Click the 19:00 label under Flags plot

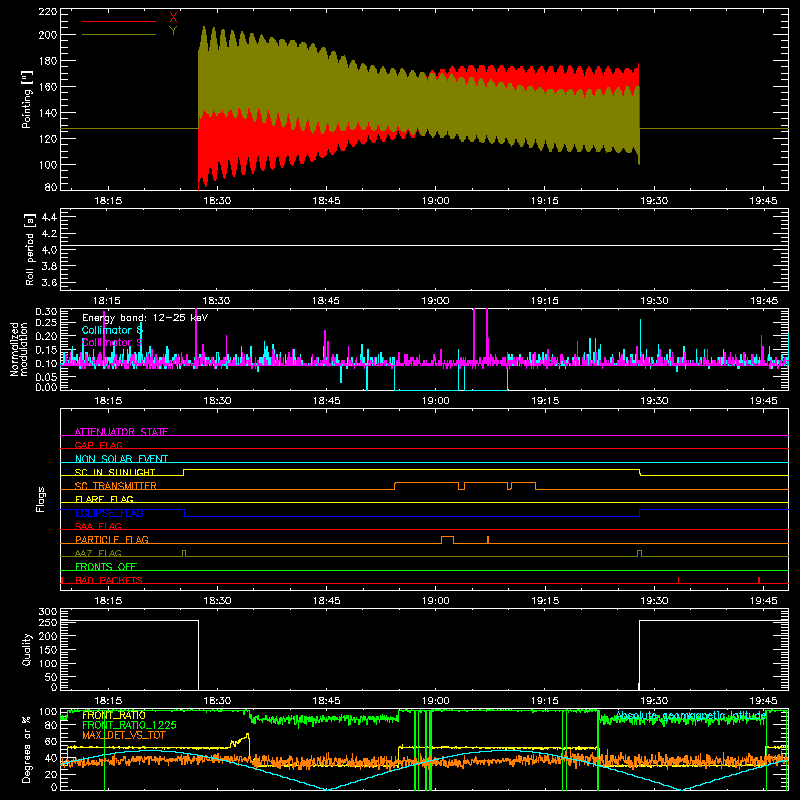pos(436,601)
